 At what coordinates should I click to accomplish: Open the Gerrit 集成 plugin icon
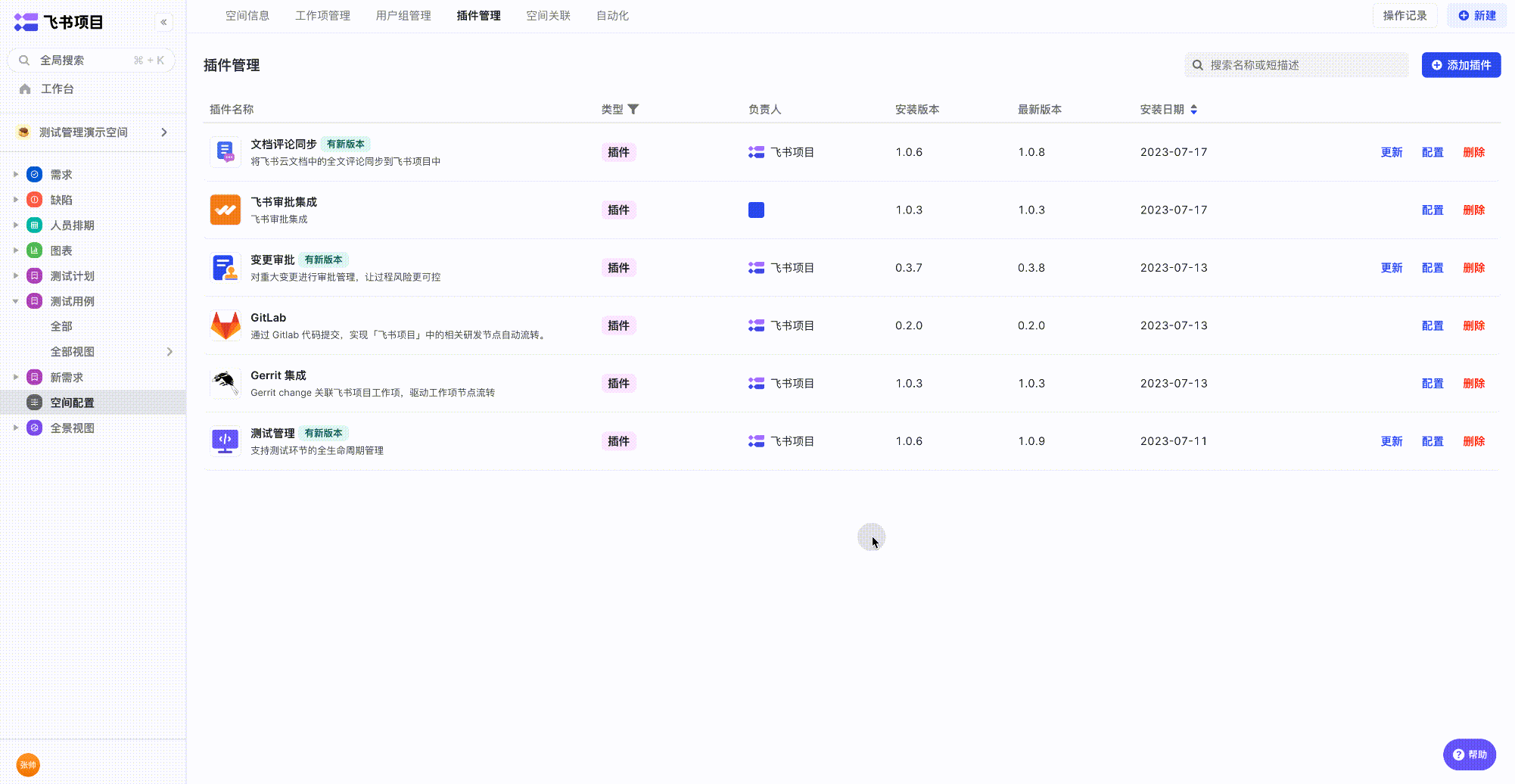[226, 384]
